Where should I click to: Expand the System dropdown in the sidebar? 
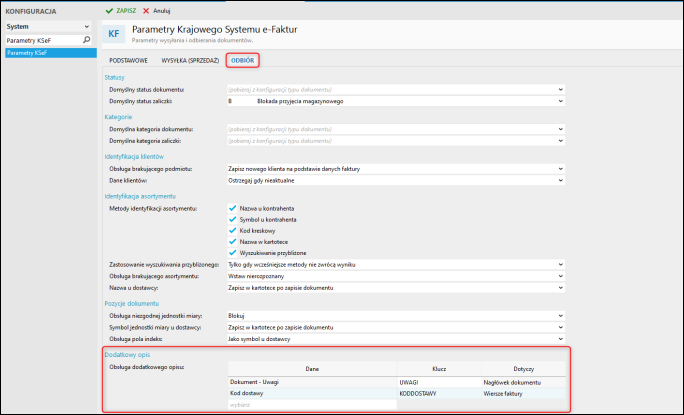87,26
